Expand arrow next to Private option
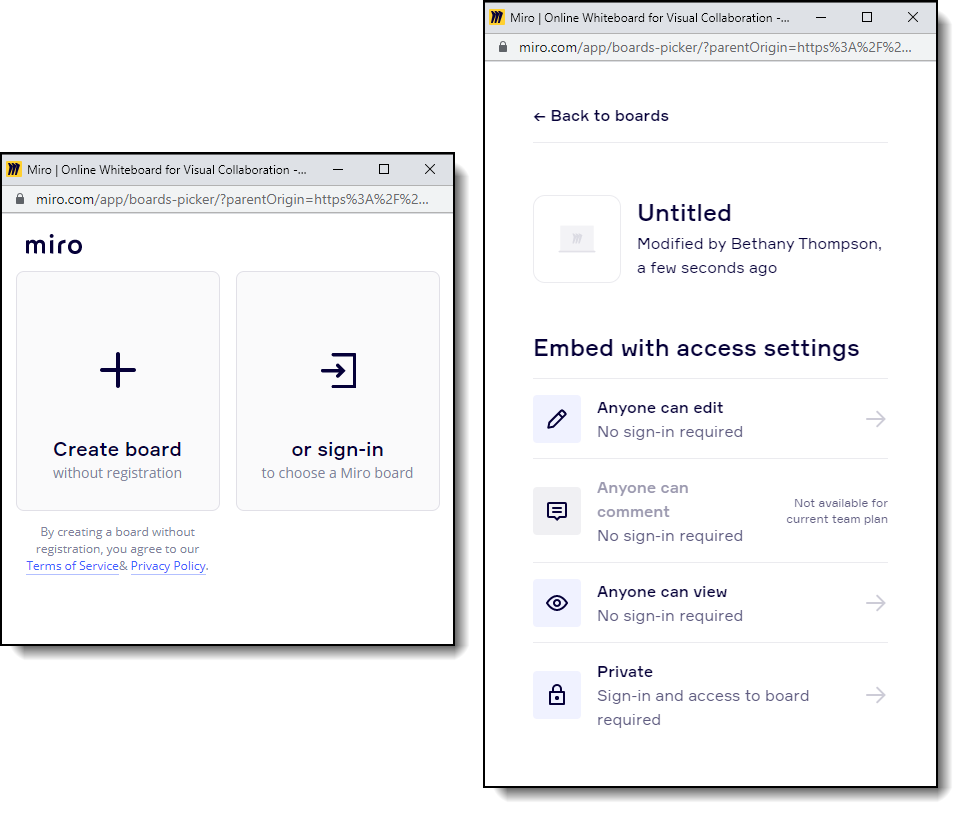The image size is (963, 813). (x=875, y=695)
